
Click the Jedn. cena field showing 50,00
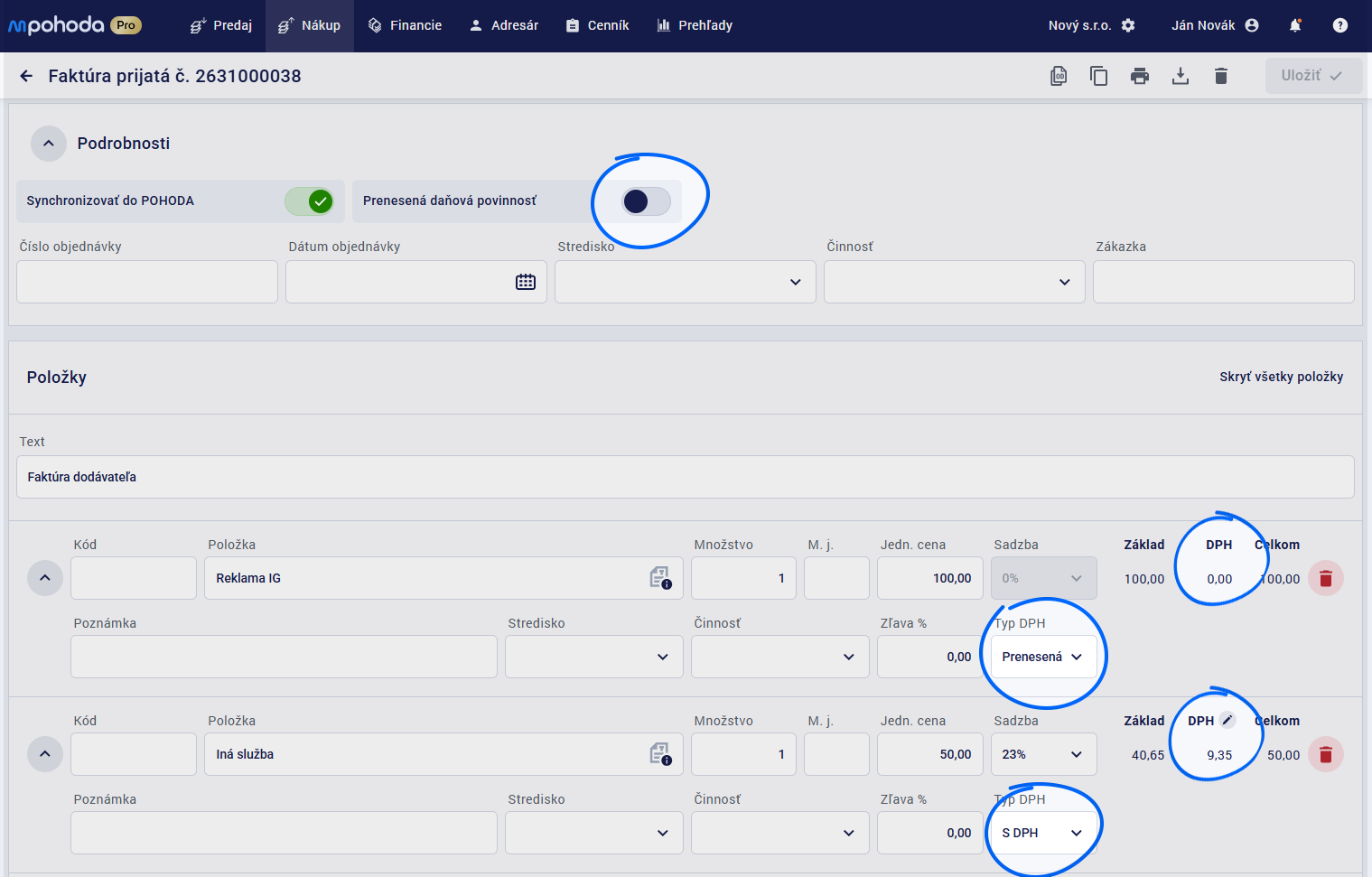pyautogui.click(x=929, y=754)
